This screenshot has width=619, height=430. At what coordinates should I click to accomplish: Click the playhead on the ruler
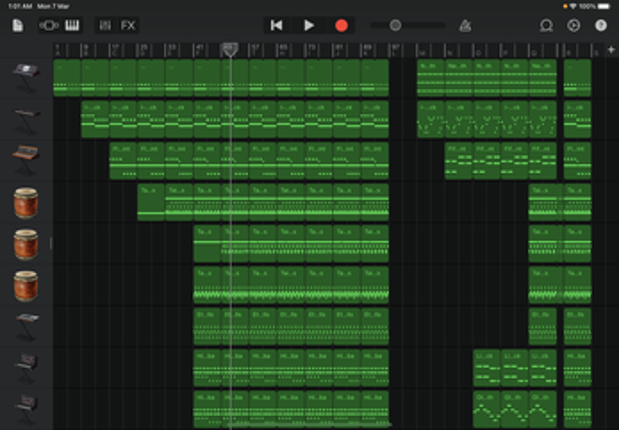[230, 48]
